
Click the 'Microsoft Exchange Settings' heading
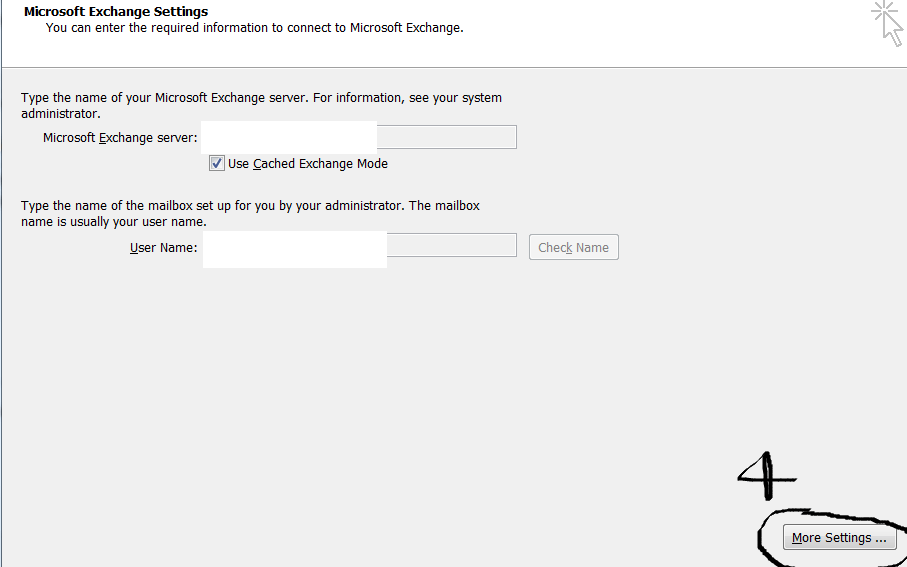pos(116,12)
